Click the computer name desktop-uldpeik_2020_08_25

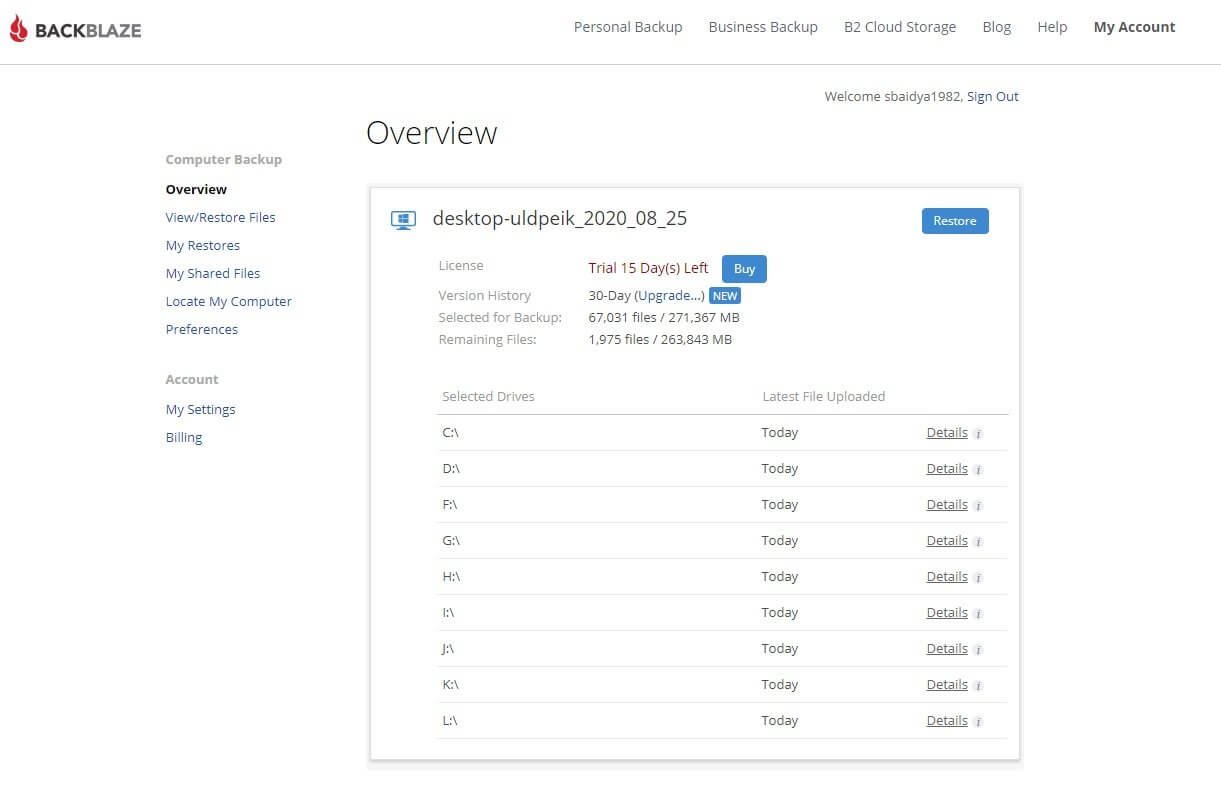pos(560,219)
